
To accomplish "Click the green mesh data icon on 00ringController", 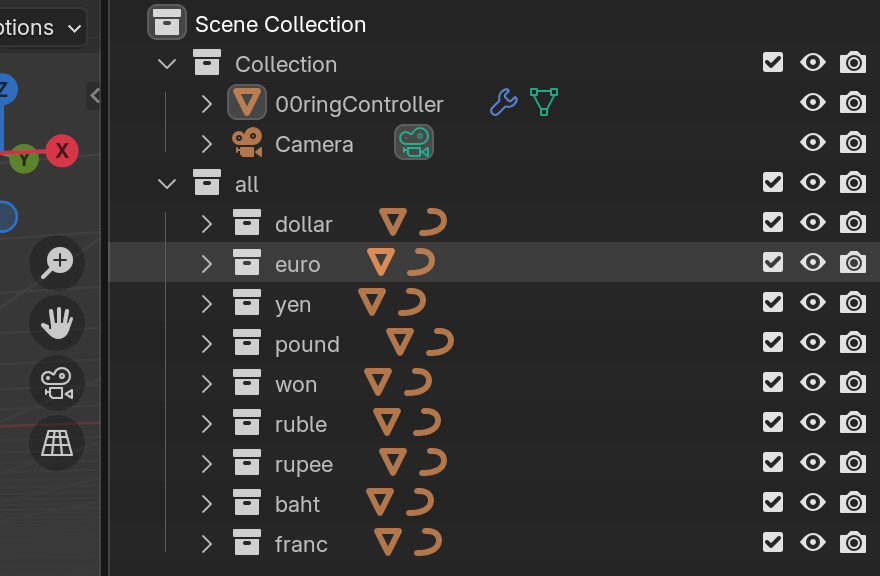I will click(543, 102).
